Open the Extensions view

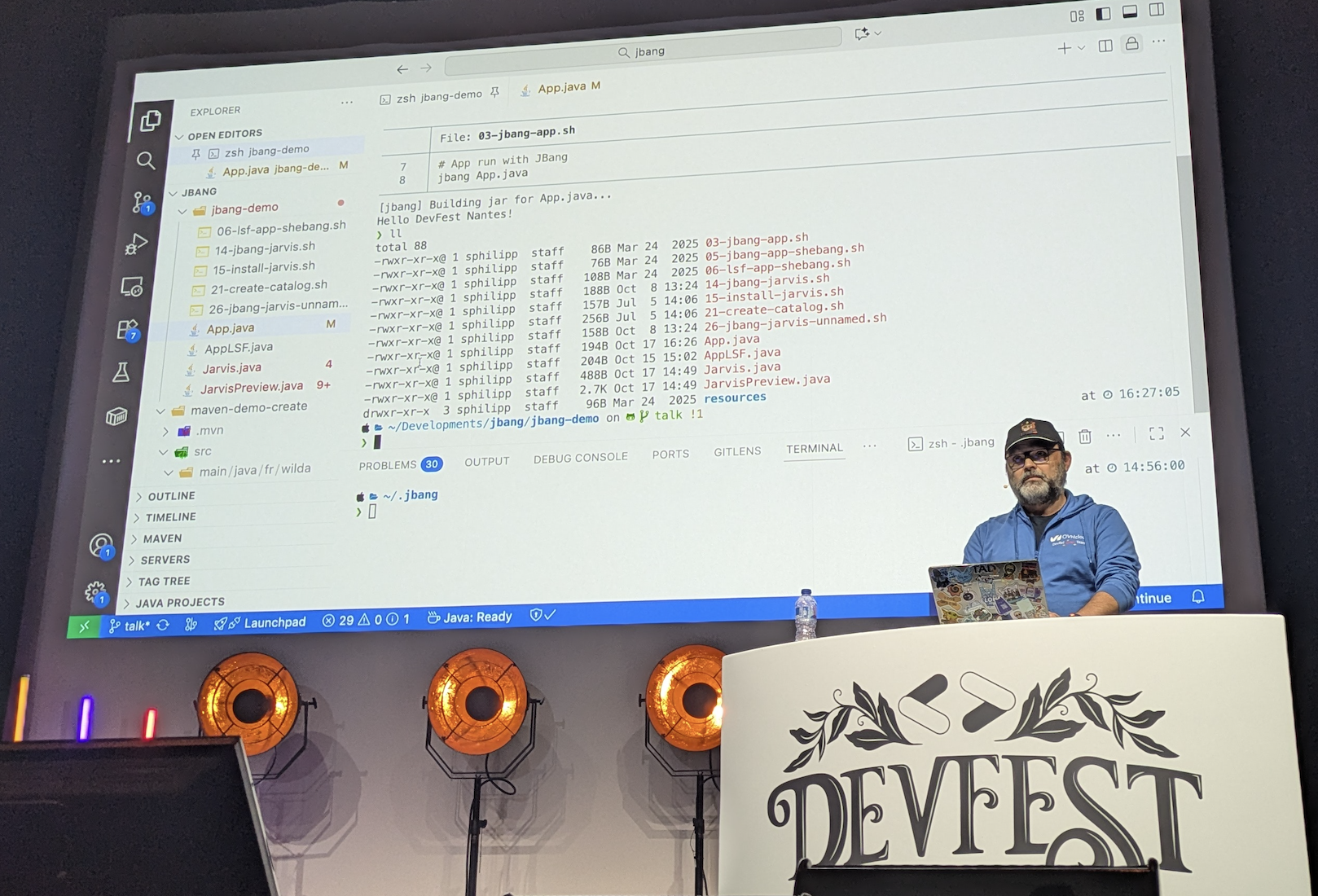(x=128, y=329)
